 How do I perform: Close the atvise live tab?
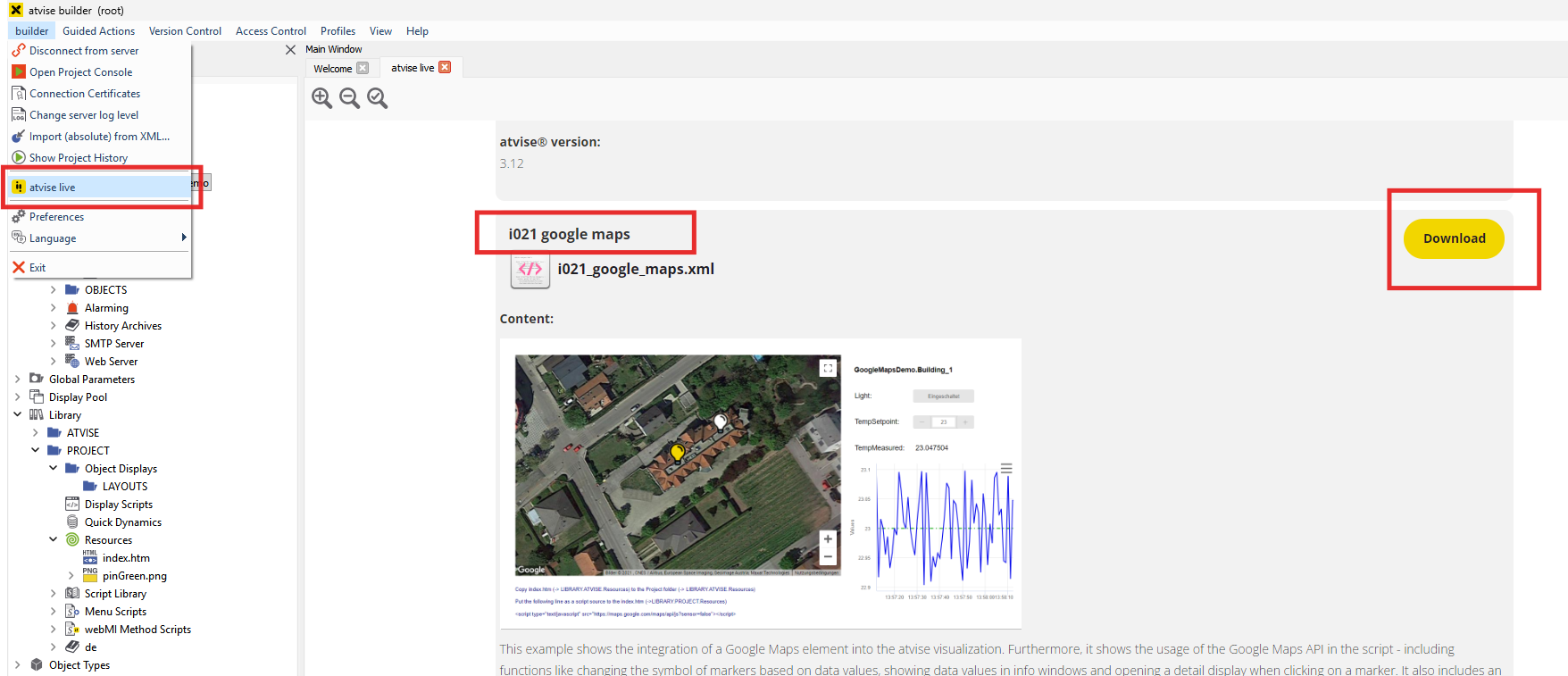coord(445,67)
